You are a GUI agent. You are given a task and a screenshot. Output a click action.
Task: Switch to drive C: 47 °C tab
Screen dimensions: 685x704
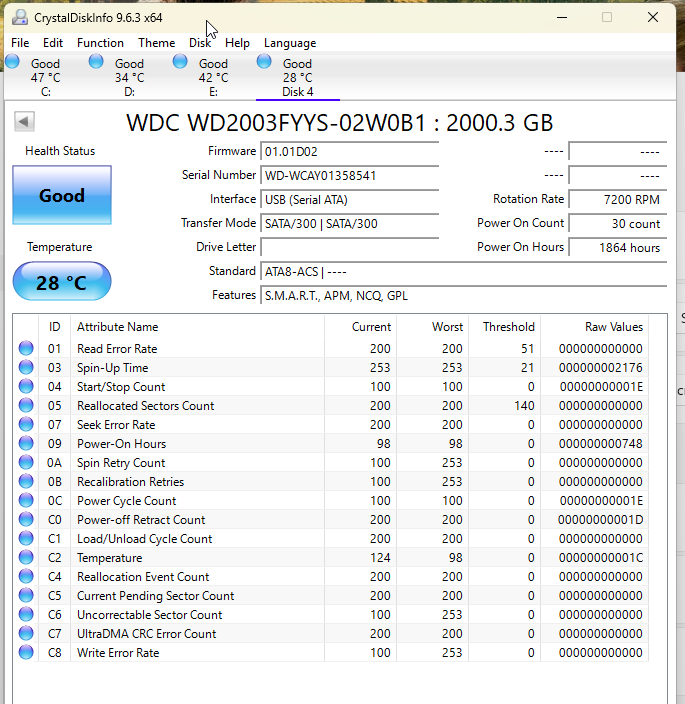pyautogui.click(x=45, y=78)
